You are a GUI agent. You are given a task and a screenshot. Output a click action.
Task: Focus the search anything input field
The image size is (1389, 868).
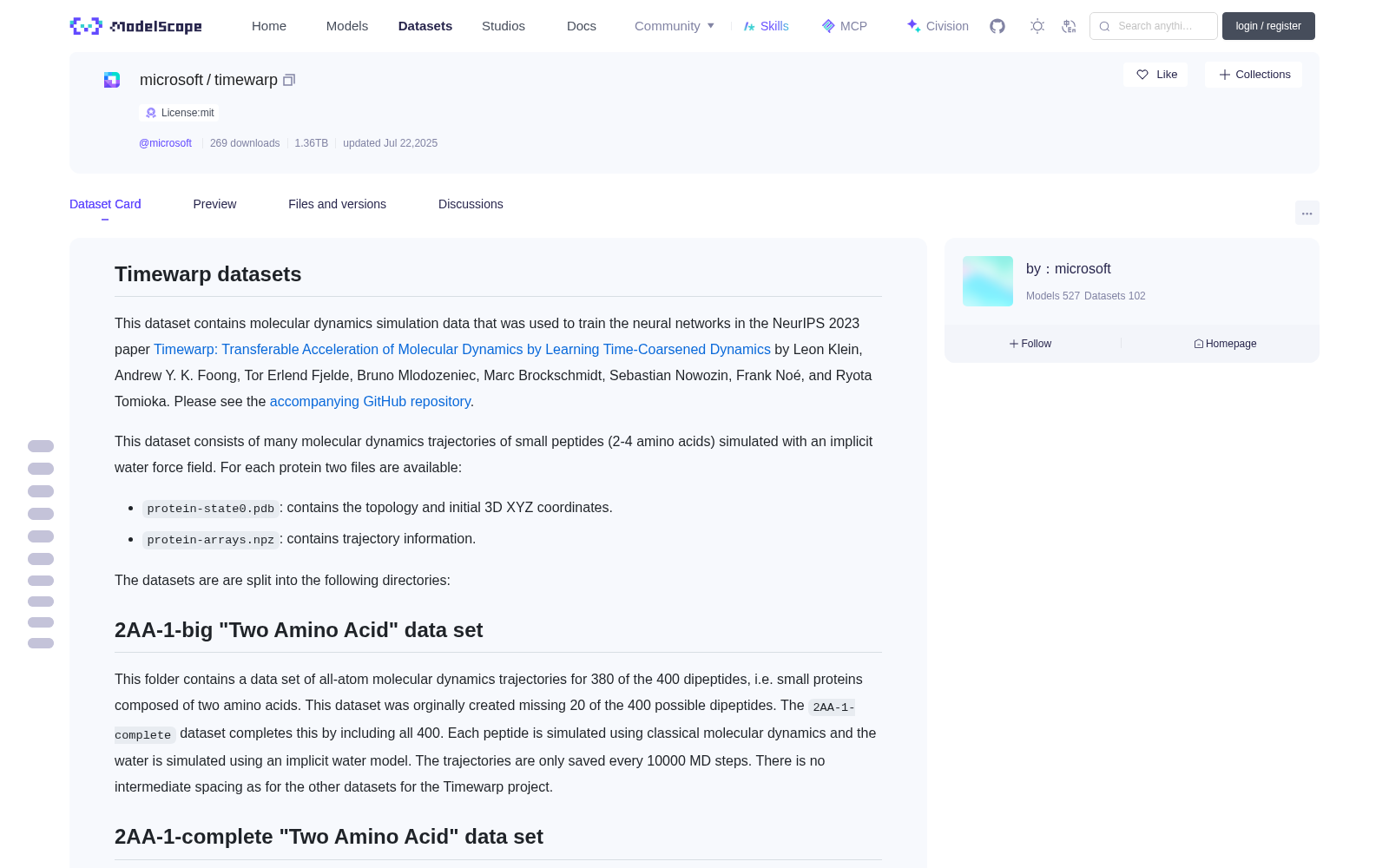1154,26
